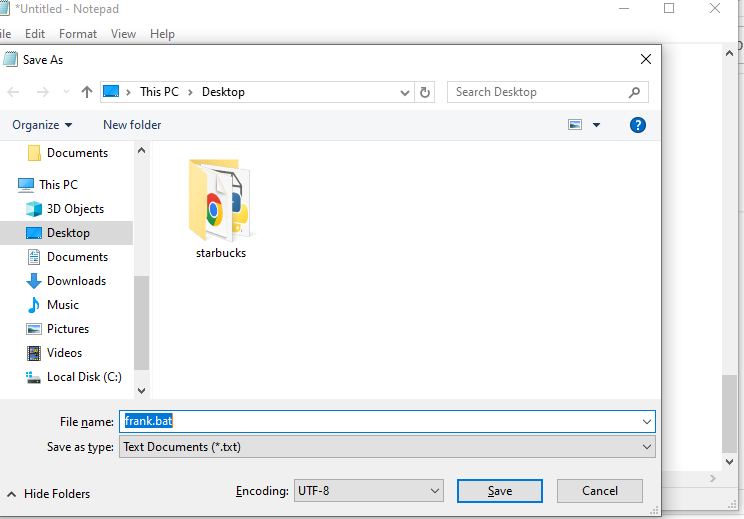Select the starbucks folder thumbnail
Image resolution: width=744 pixels, height=519 pixels.
[x=221, y=200]
